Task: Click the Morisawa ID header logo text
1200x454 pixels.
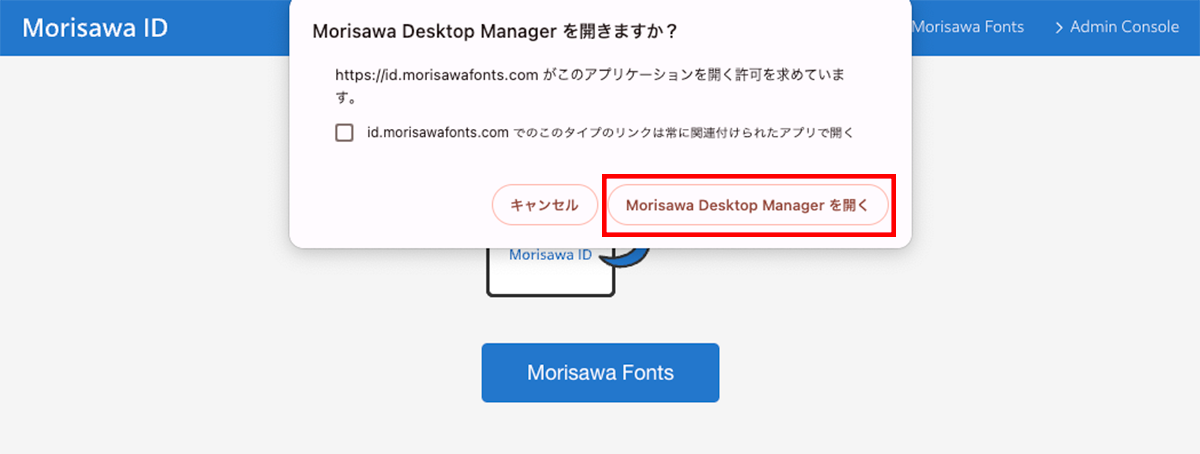Action: (x=95, y=27)
